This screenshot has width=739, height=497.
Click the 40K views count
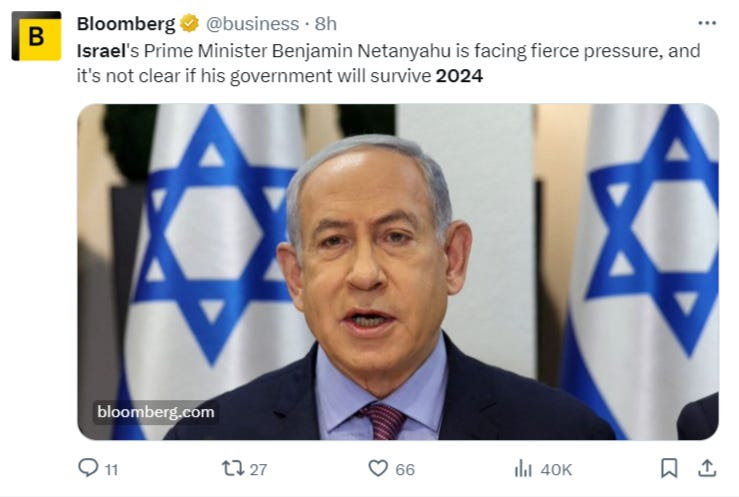pos(556,470)
